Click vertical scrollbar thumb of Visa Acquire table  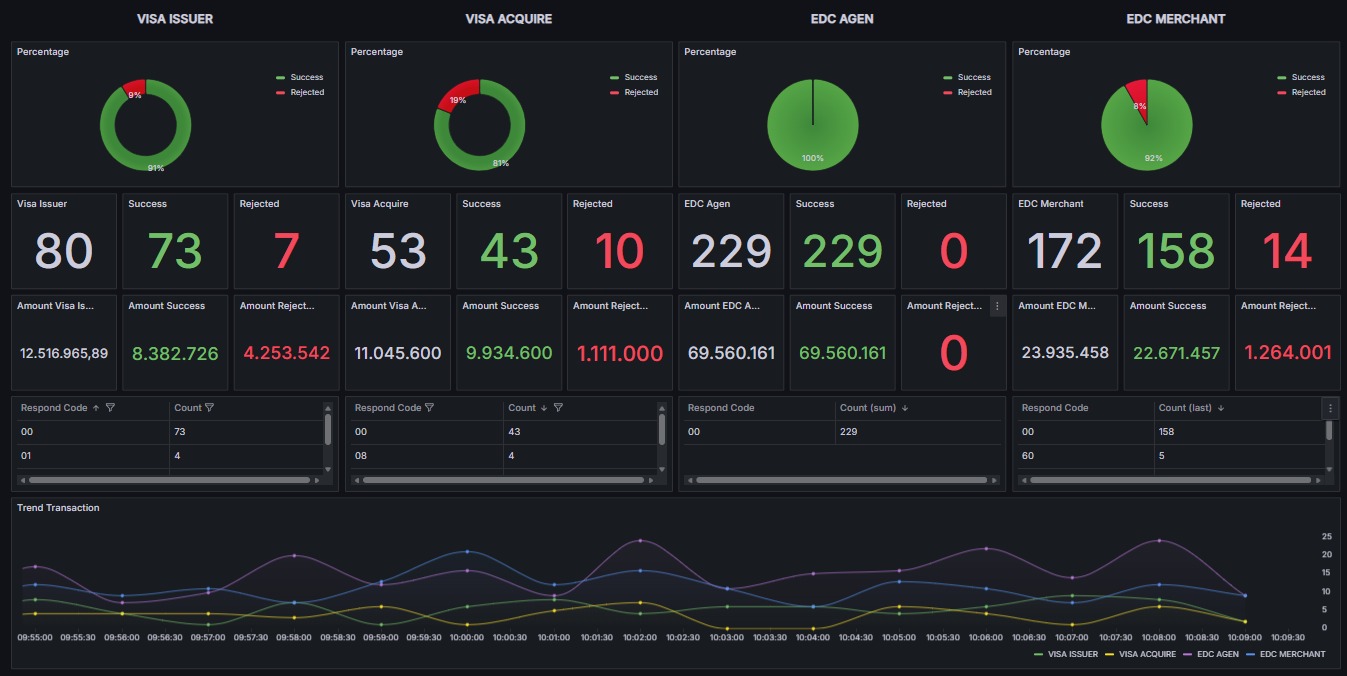coord(662,429)
